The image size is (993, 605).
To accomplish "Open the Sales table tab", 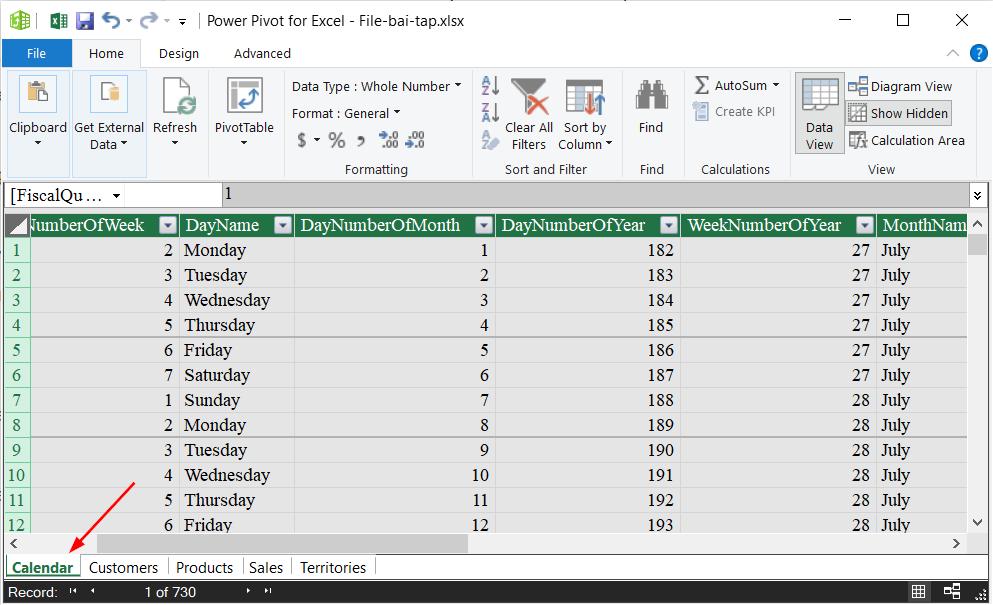I will pyautogui.click(x=265, y=567).
